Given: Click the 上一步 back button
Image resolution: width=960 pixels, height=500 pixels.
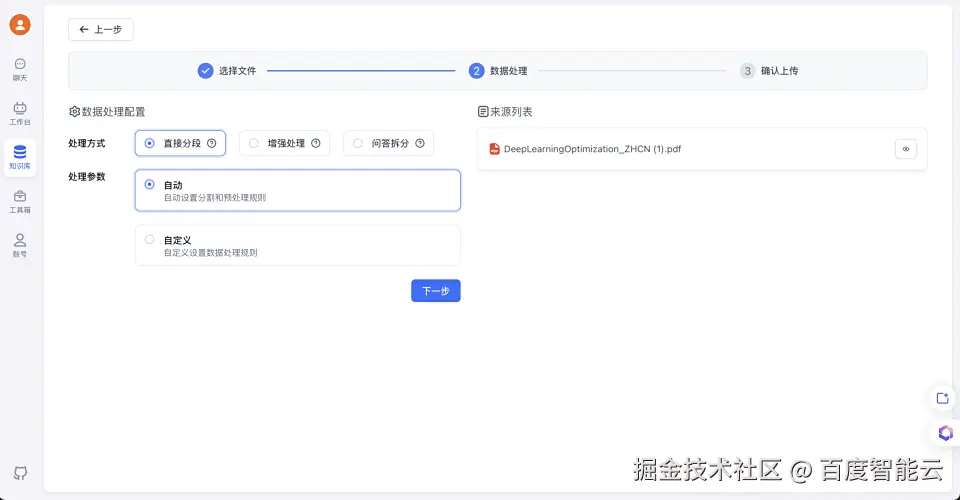Looking at the screenshot, I should click(100, 29).
